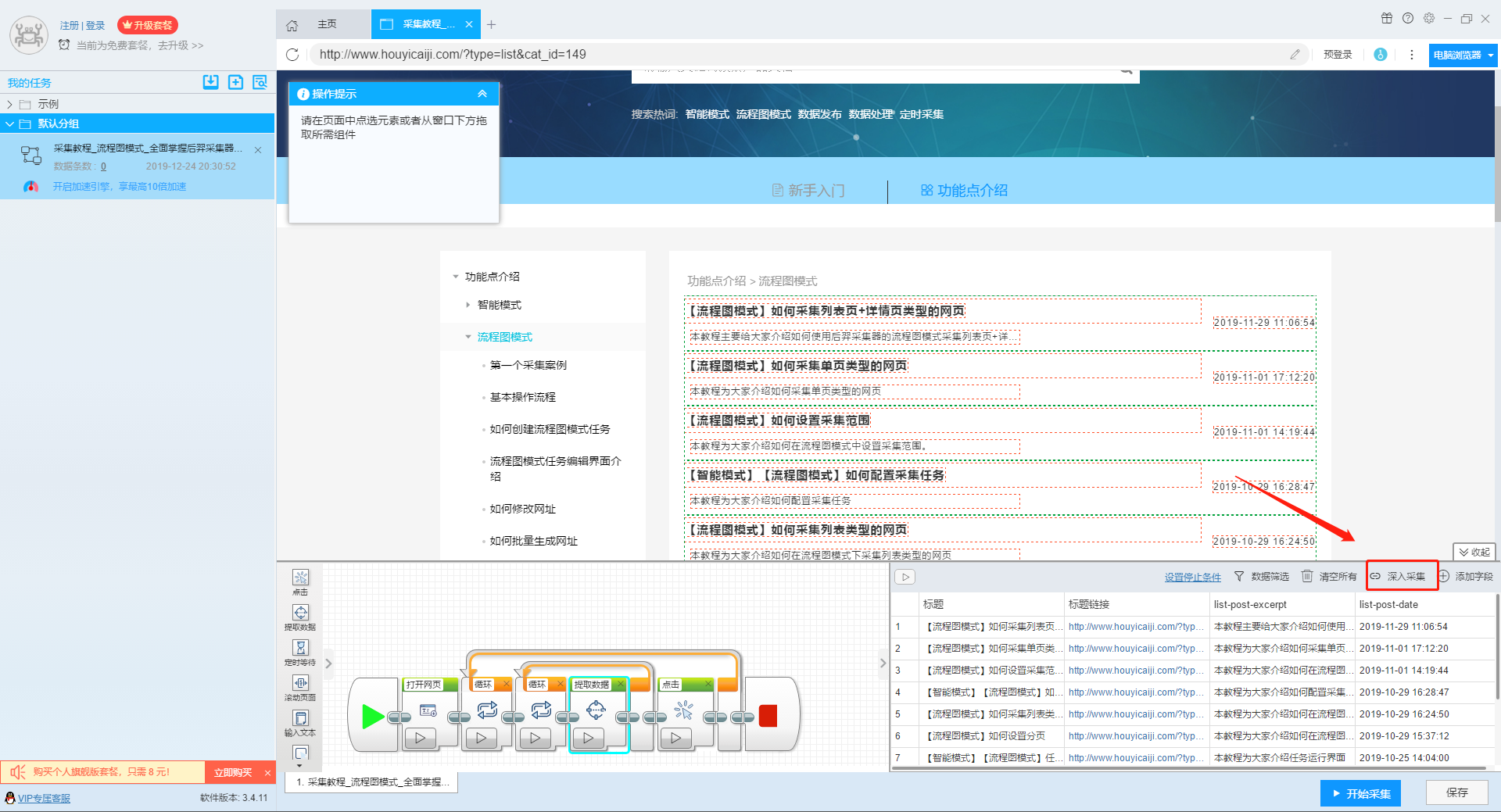Select the 滚动页面 scroll page component
This screenshot has width=1501, height=812.
[x=300, y=683]
